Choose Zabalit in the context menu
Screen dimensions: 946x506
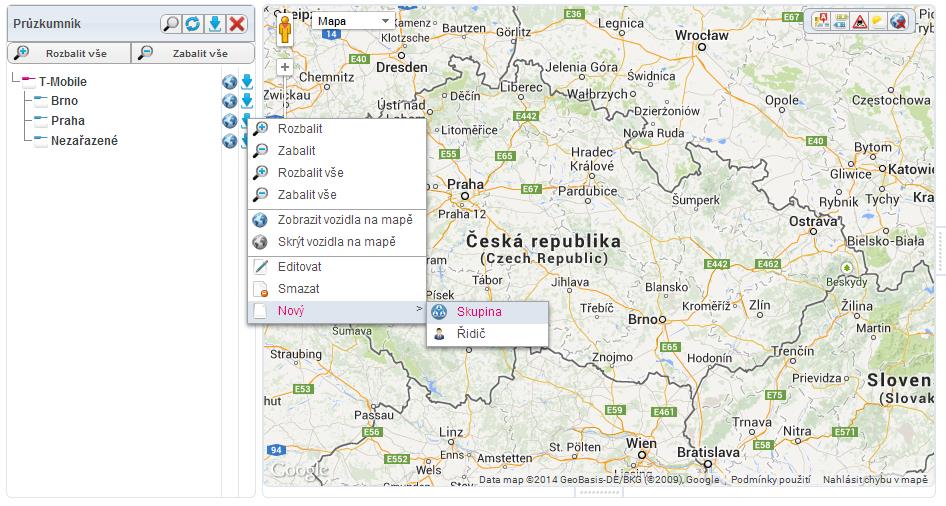point(337,151)
